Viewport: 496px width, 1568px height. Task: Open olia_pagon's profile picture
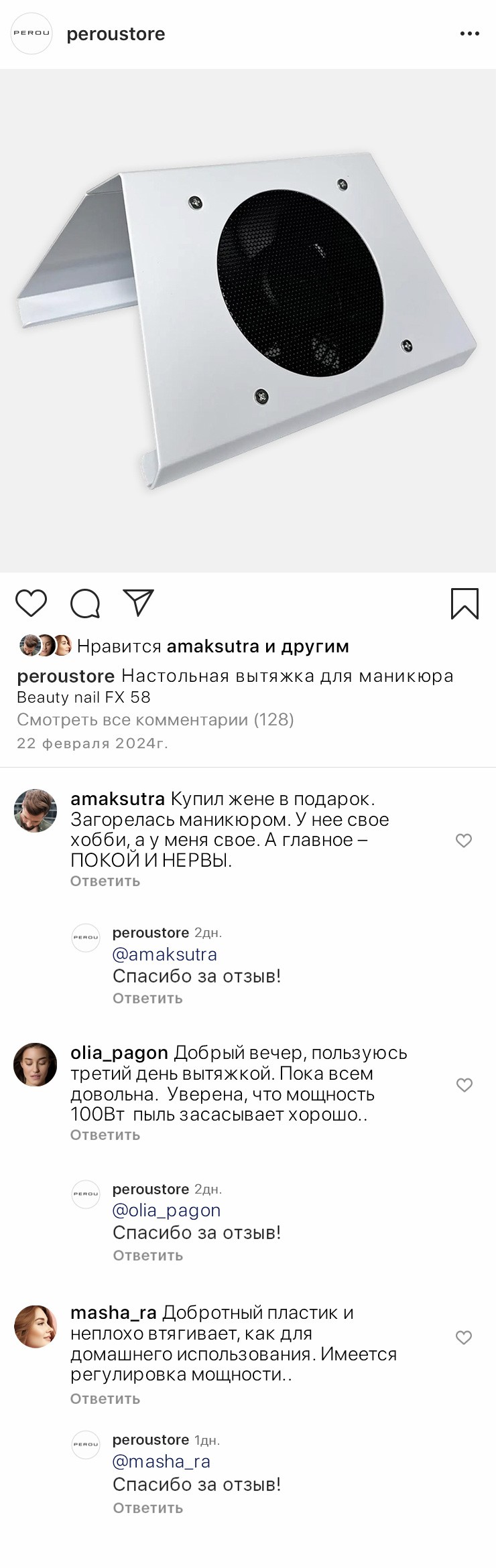pyautogui.click(x=36, y=1064)
